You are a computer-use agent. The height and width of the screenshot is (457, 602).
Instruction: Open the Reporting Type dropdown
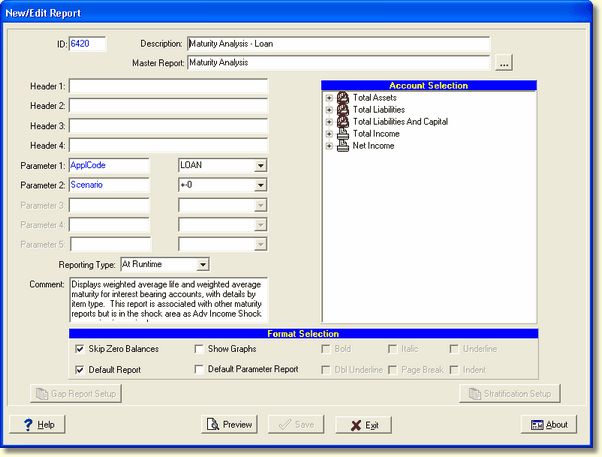point(202,265)
